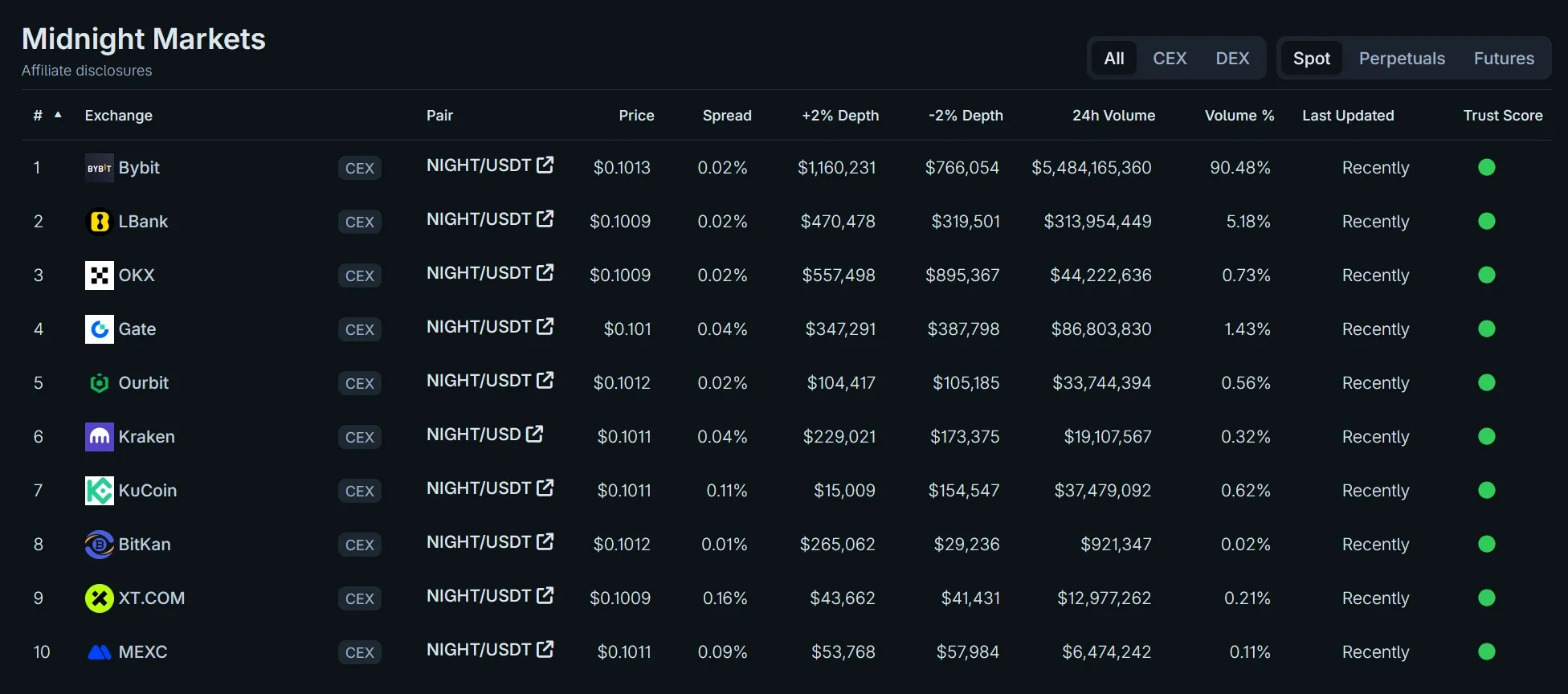1568x694 pixels.
Task: Switch to the Futures tab
Action: pyautogui.click(x=1504, y=58)
